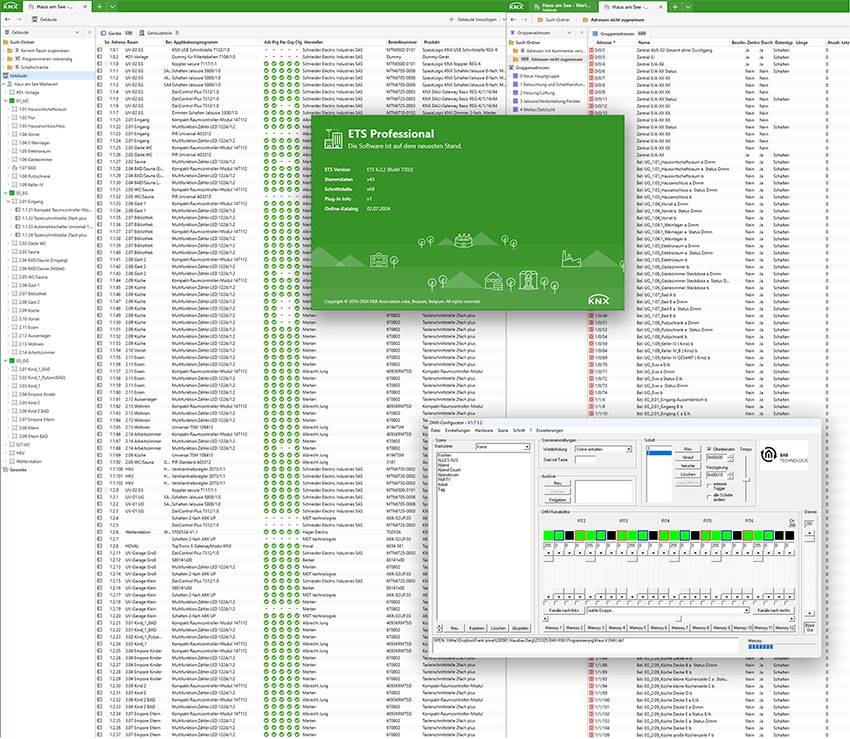Image resolution: width=850 pixels, height=739 pixels.
Task: Collapse the 'Haus am See Wartaweil' tree node
Action: pyautogui.click(x=4, y=84)
